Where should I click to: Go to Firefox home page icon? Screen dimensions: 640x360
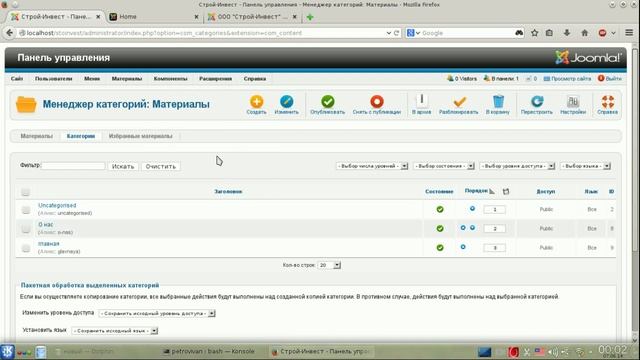point(584,33)
